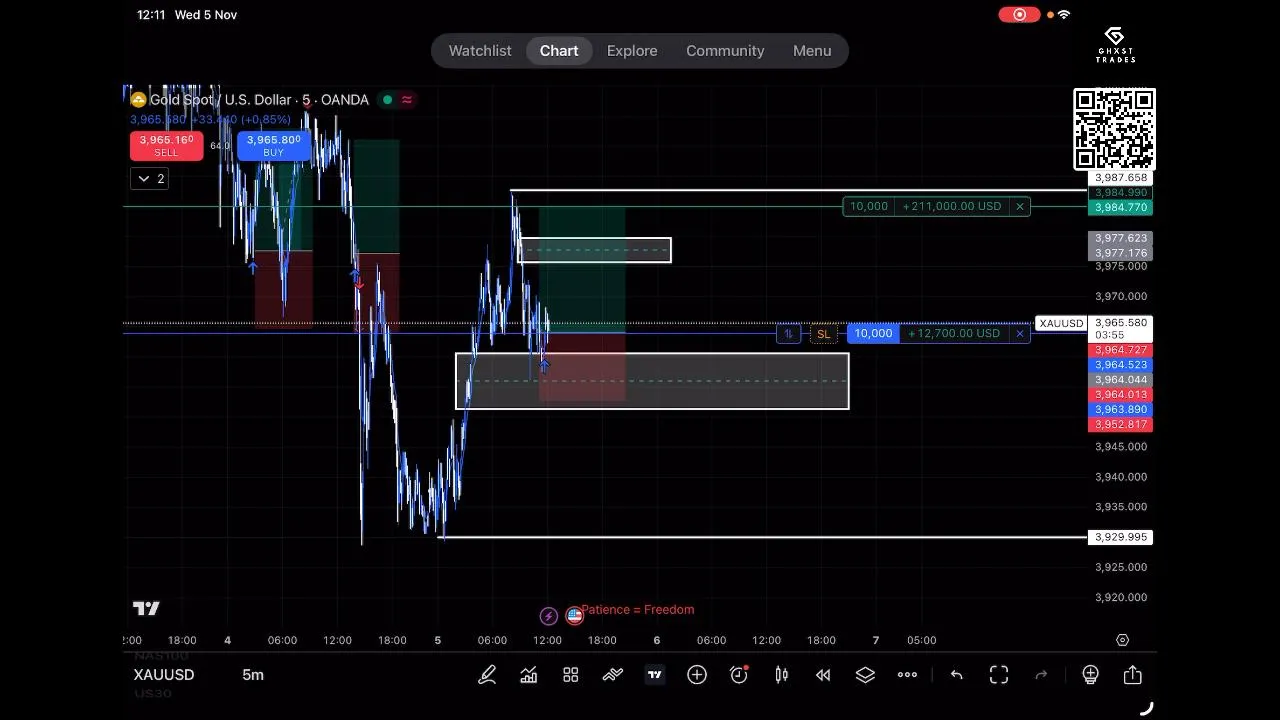The image size is (1280, 720).
Task: Tap the US flag economic event marker
Action: 574,616
